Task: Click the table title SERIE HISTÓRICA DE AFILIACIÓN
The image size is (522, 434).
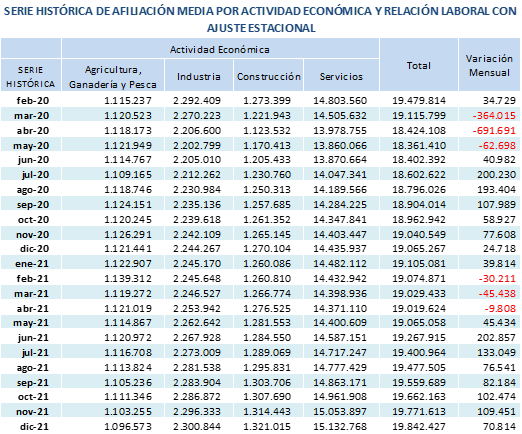Action: pos(261,19)
